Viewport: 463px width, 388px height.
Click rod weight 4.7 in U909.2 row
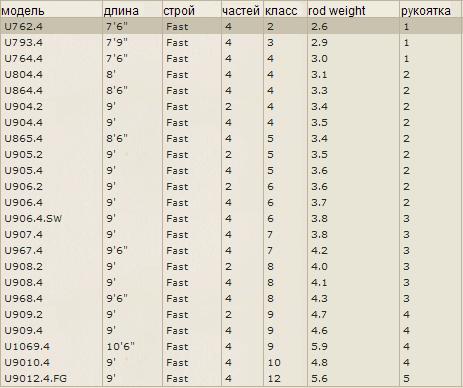(319, 314)
